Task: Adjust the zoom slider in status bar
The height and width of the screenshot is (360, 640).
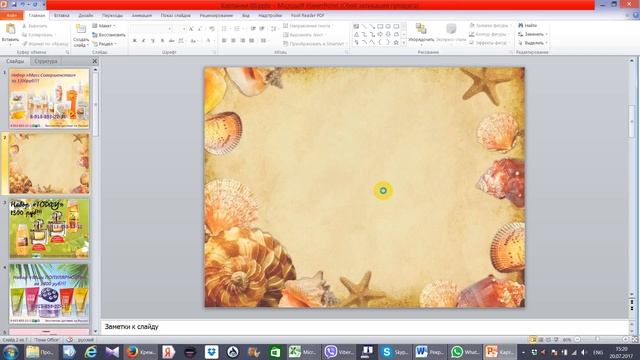Action: 597,340
